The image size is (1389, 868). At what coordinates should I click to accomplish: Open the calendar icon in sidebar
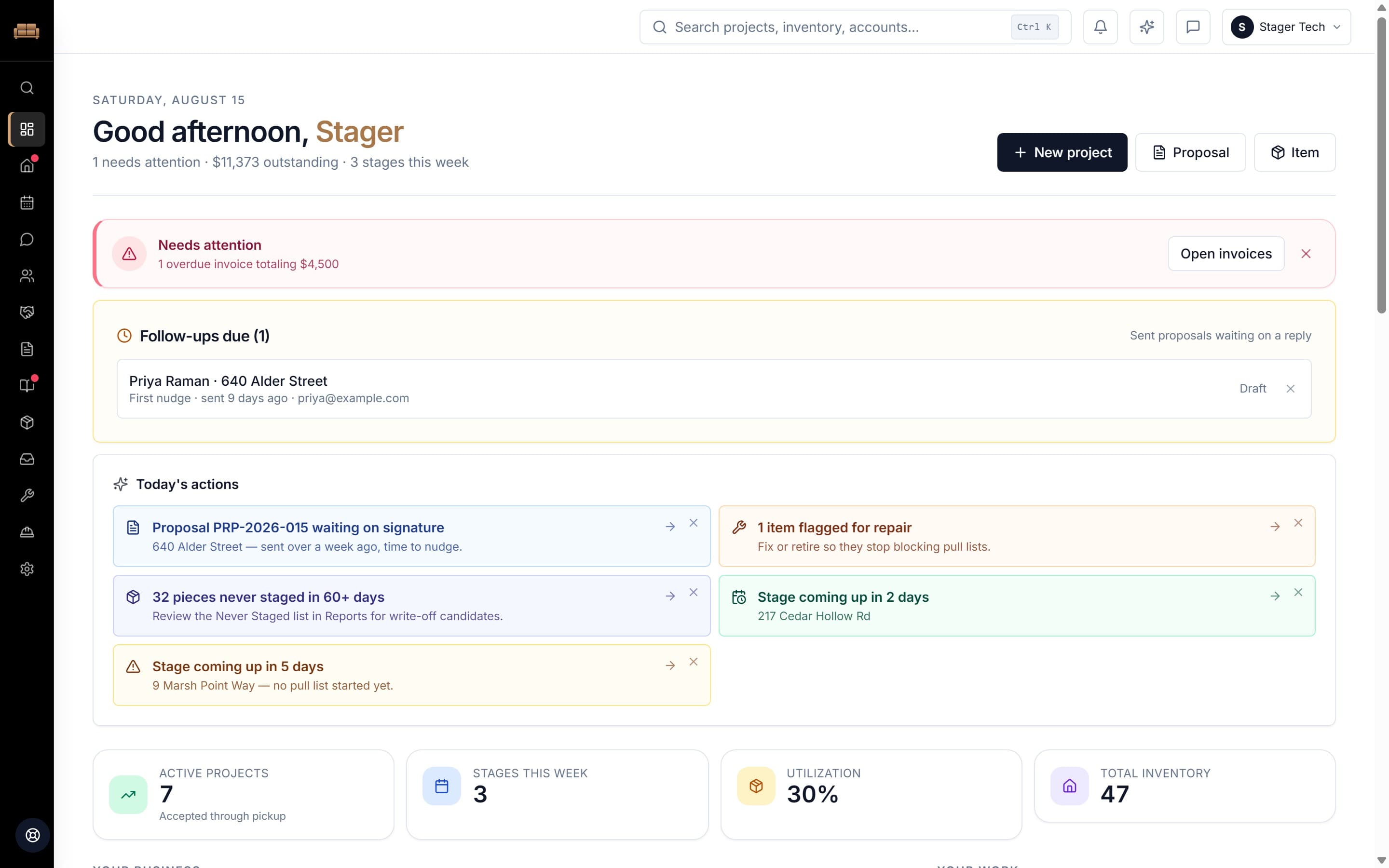click(27, 203)
